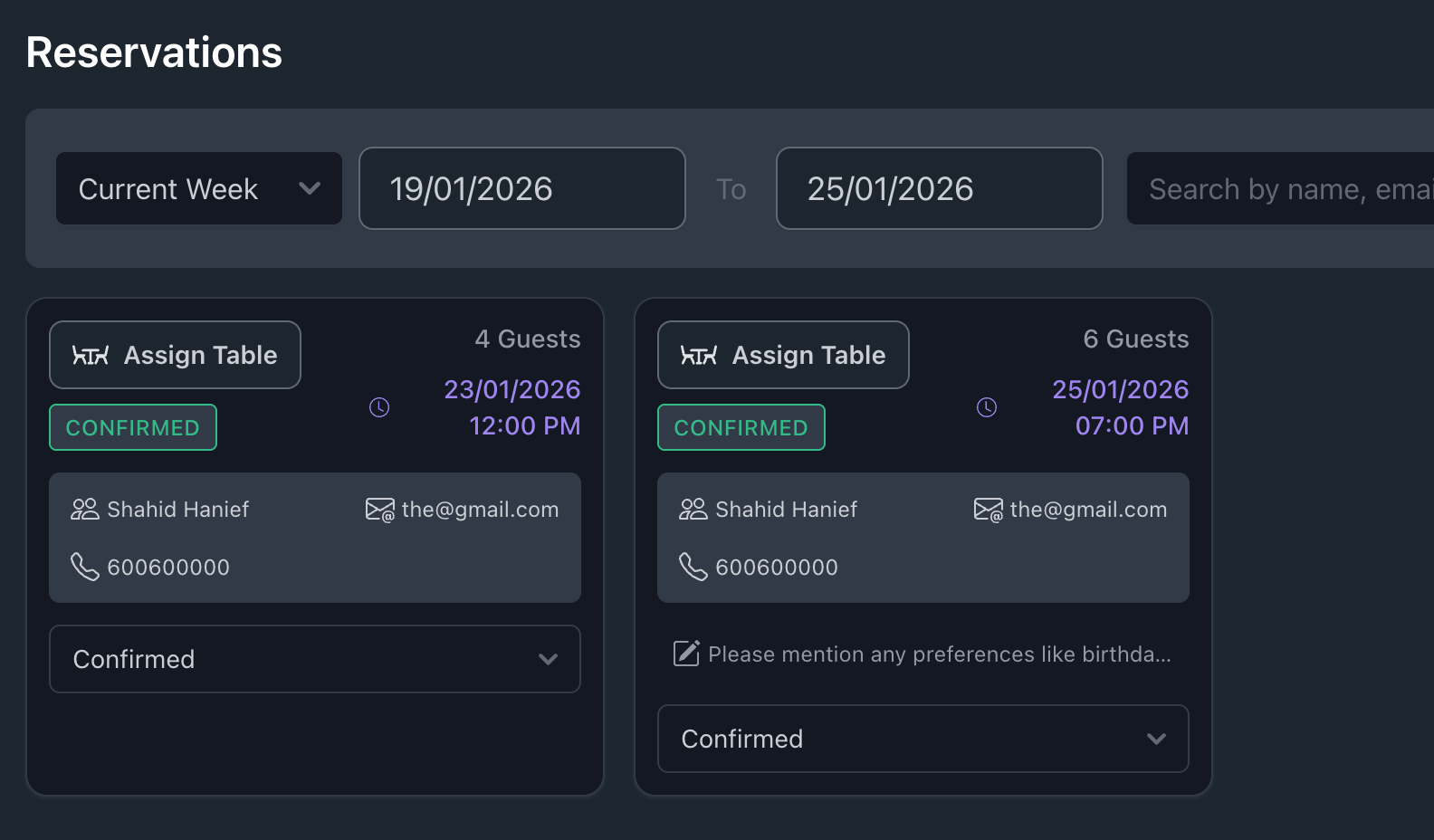This screenshot has height=840, width=1434.
Task: Click the@gmail.com in 4 Guests card
Action: tap(481, 510)
